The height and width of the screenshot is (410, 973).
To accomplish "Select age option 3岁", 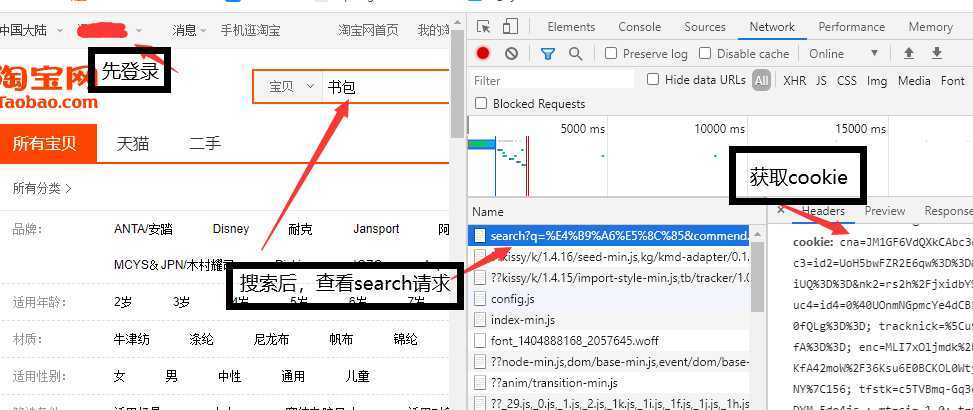I will 181,303.
